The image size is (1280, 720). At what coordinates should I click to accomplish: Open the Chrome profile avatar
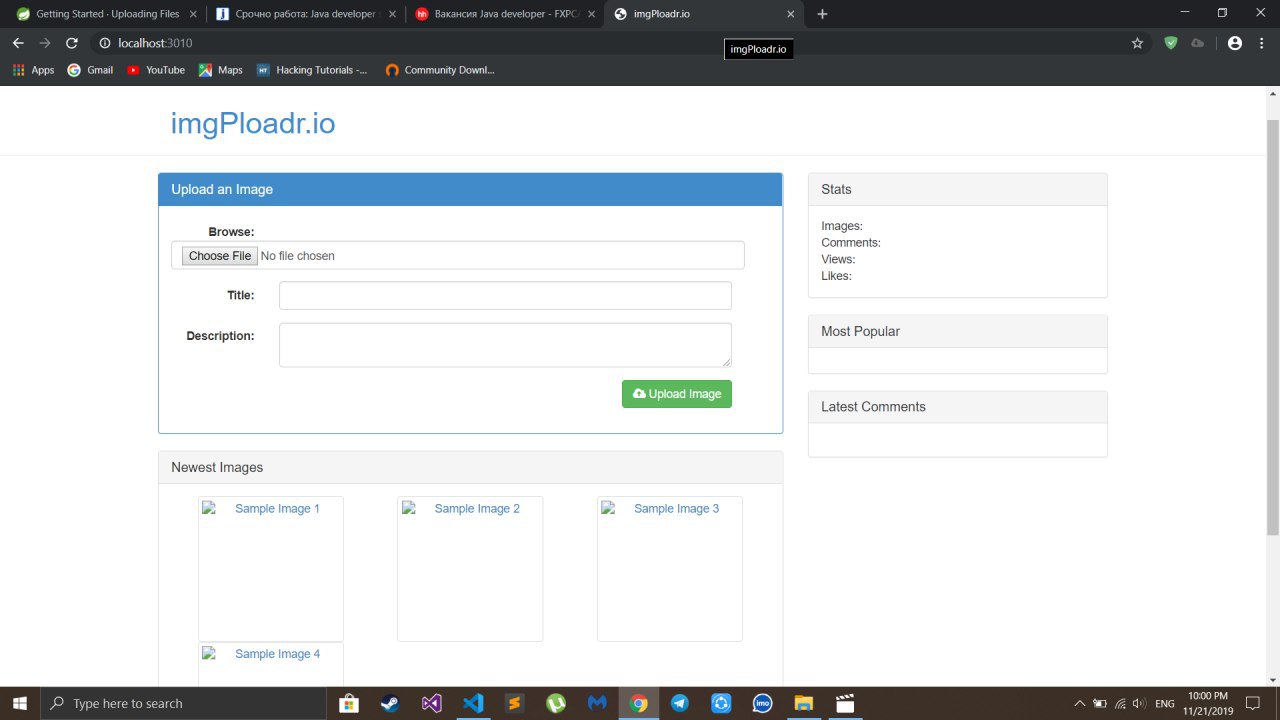point(1235,43)
